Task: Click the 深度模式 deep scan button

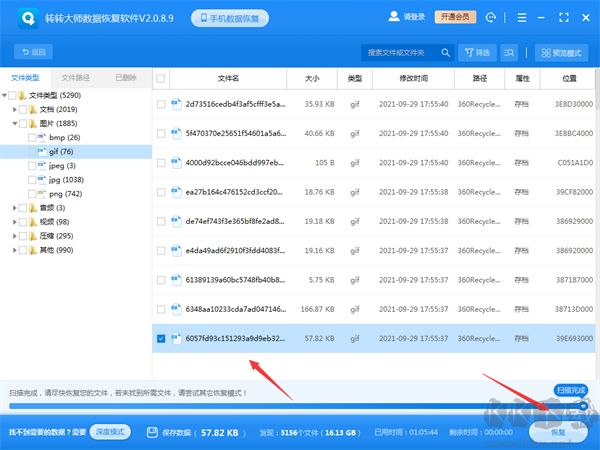Action: click(x=112, y=433)
